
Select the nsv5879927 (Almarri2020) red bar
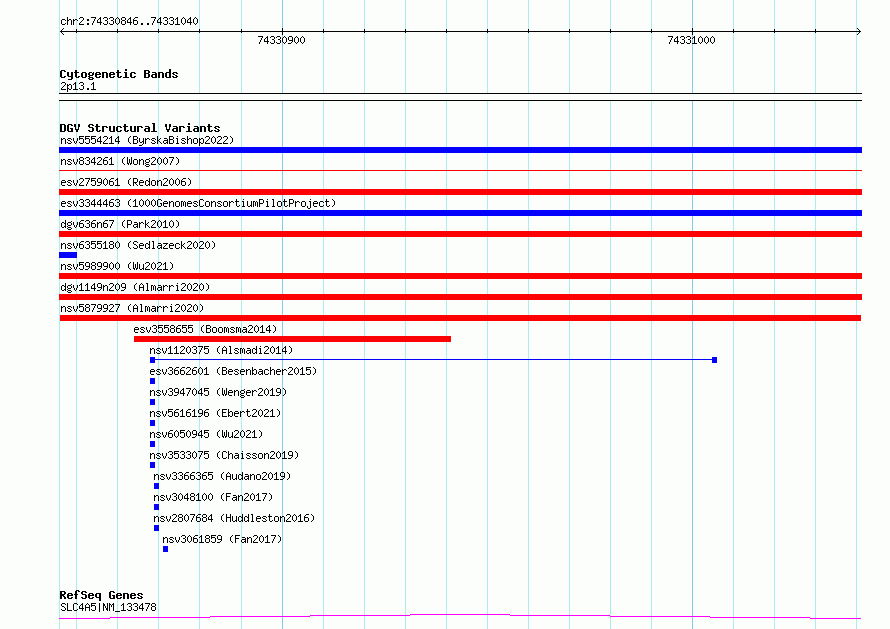460,318
